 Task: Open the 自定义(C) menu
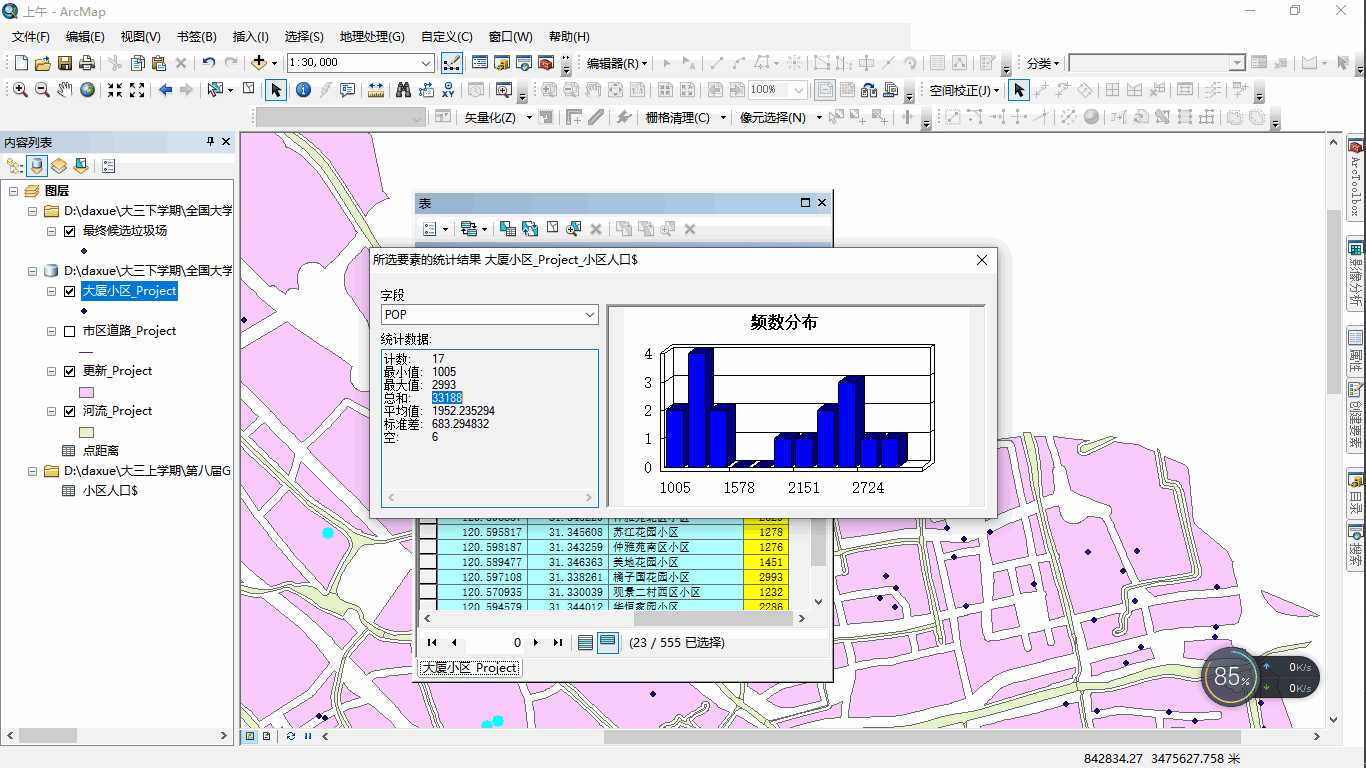coord(447,37)
